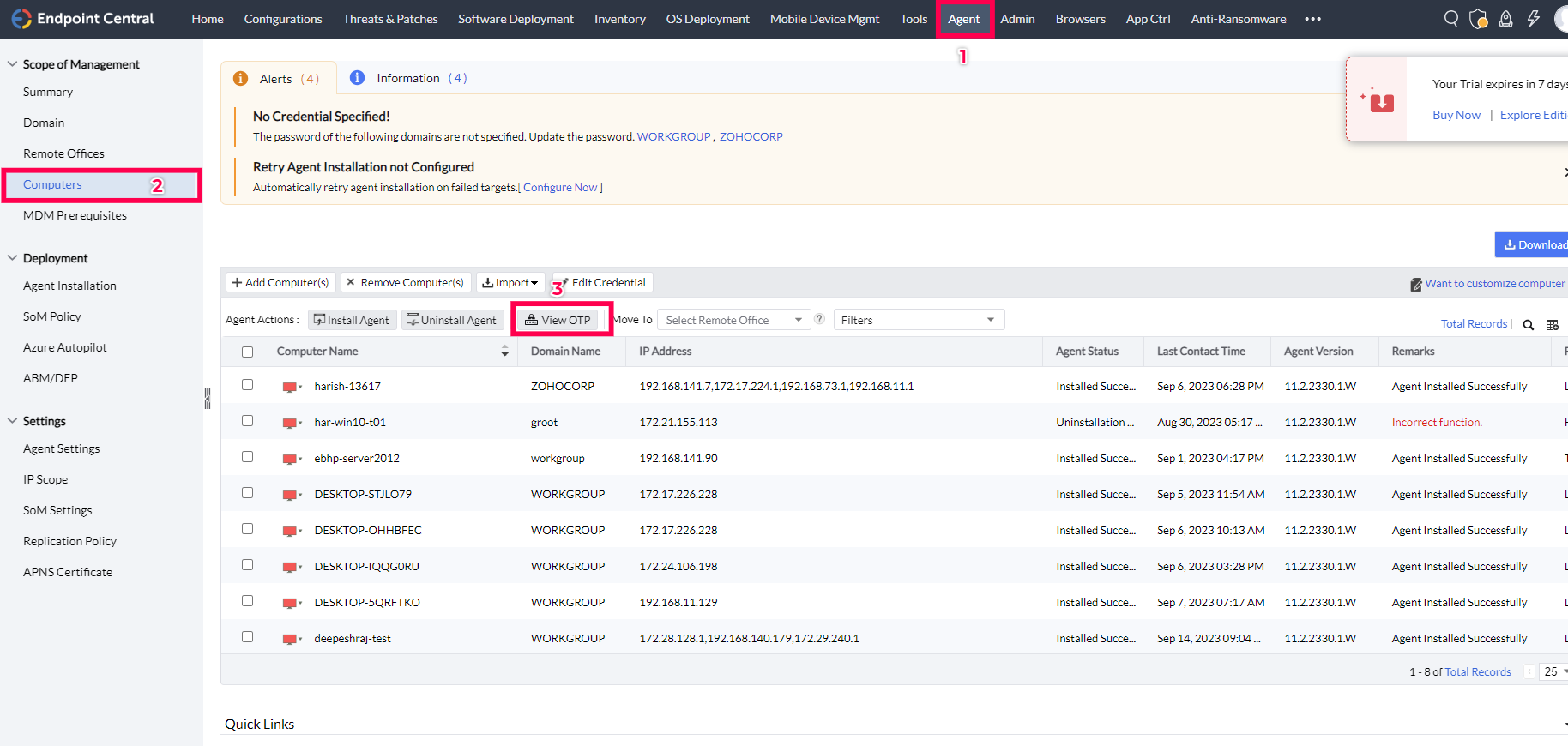Switch to the Information tab
The height and width of the screenshot is (746, 1568).
(x=409, y=78)
